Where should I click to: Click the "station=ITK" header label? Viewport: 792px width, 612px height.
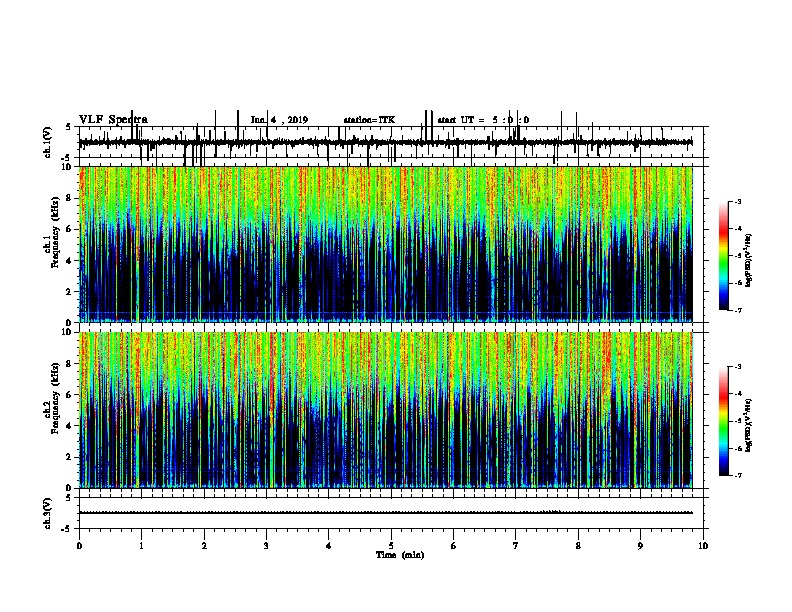[369, 120]
